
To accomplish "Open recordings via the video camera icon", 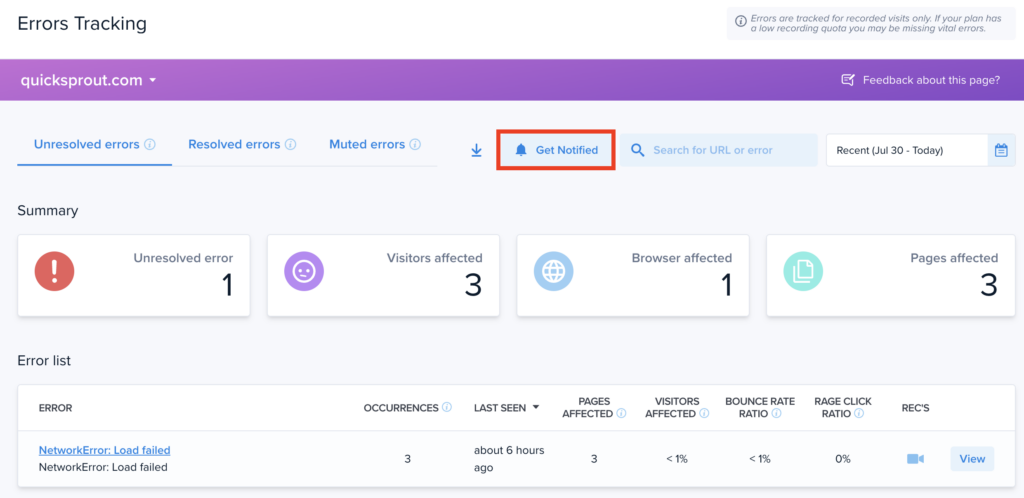I will [916, 459].
